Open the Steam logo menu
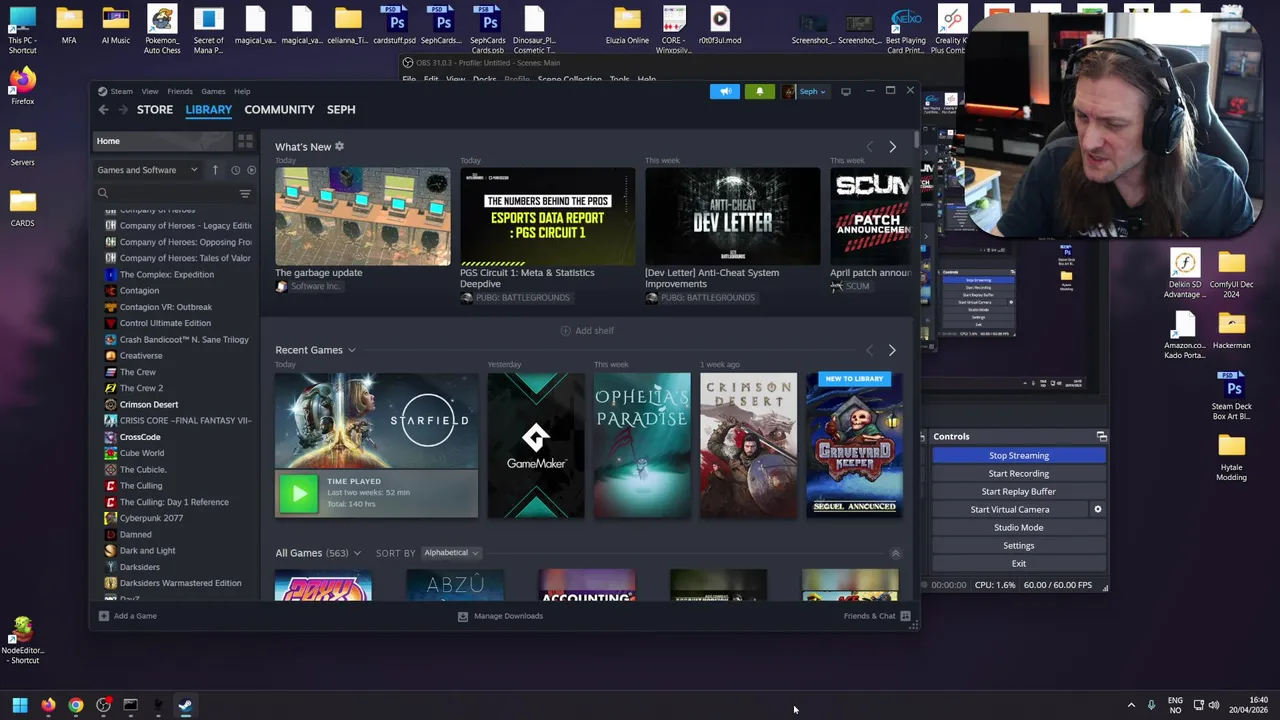 click(116, 91)
